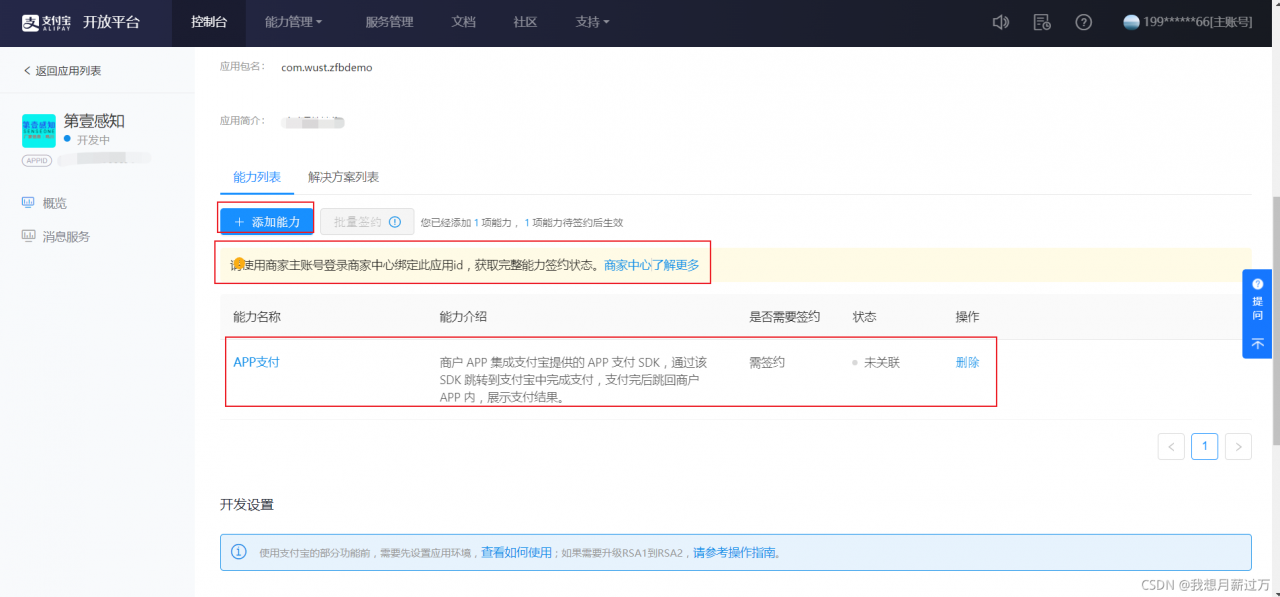Open the 文档 menu item
The height and width of the screenshot is (597, 1280).
[463, 22]
